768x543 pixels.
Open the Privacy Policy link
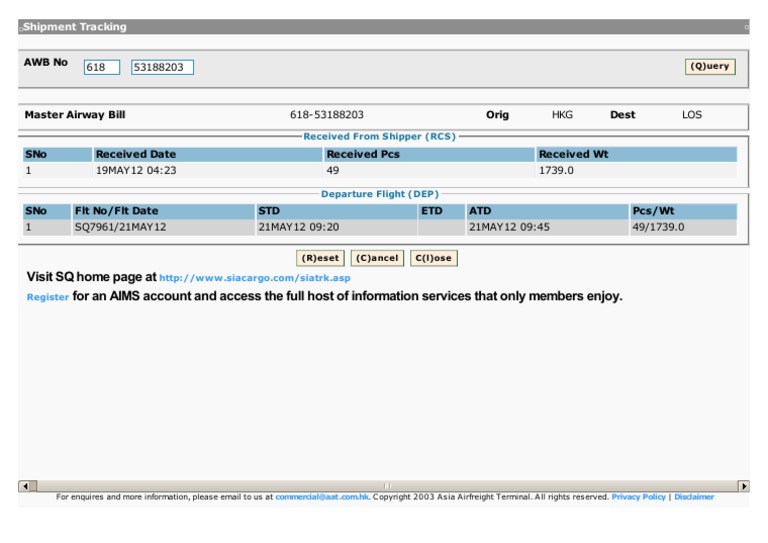pos(638,497)
